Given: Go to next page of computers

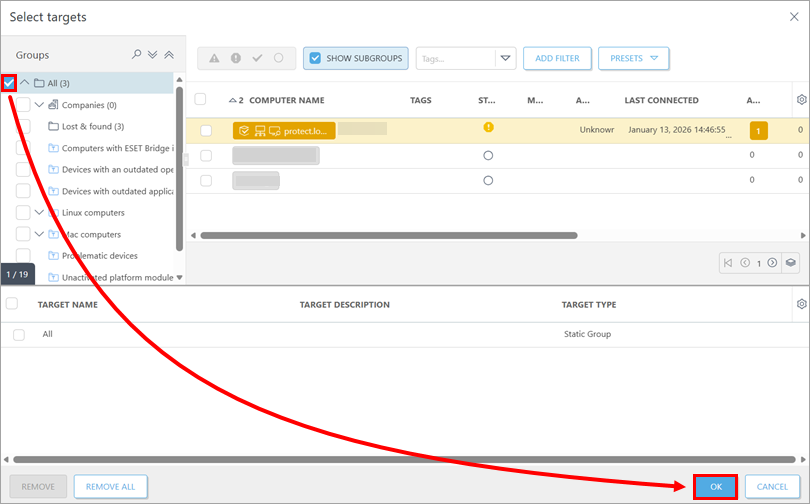Looking at the screenshot, I should pyautogui.click(x=772, y=263).
